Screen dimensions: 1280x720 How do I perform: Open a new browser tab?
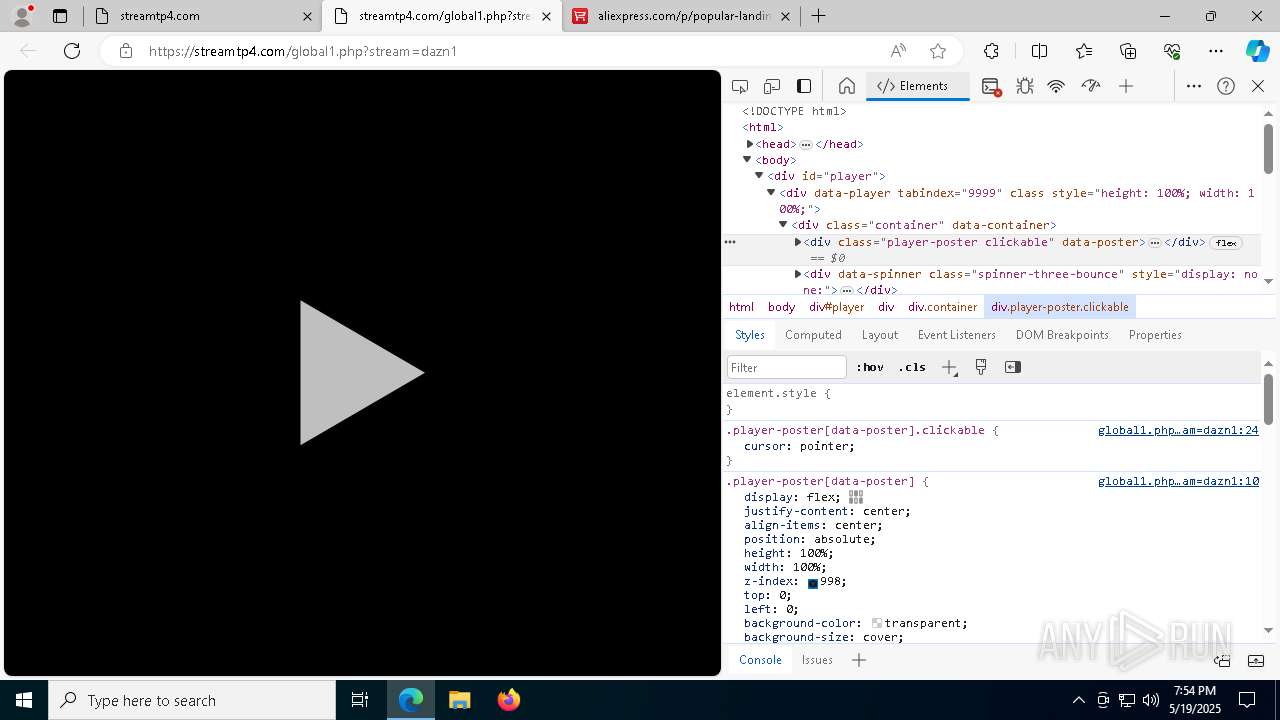point(819,16)
